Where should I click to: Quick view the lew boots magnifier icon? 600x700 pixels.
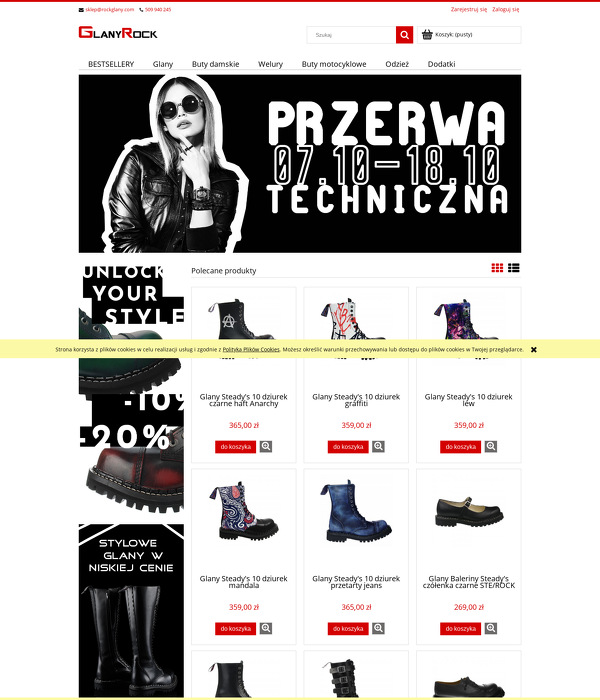(491, 446)
